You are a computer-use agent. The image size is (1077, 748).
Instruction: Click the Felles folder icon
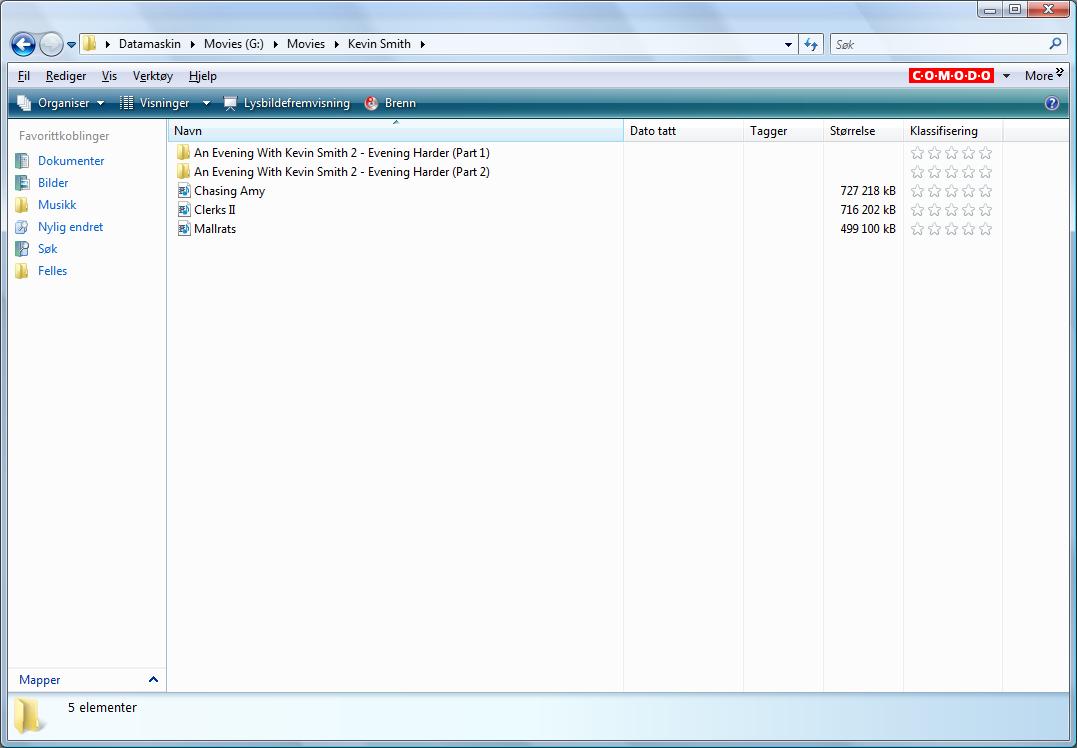[x=22, y=271]
